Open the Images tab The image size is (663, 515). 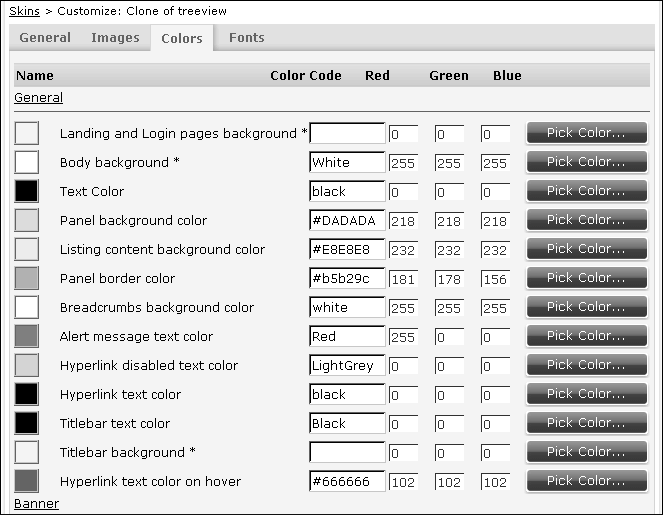point(115,38)
